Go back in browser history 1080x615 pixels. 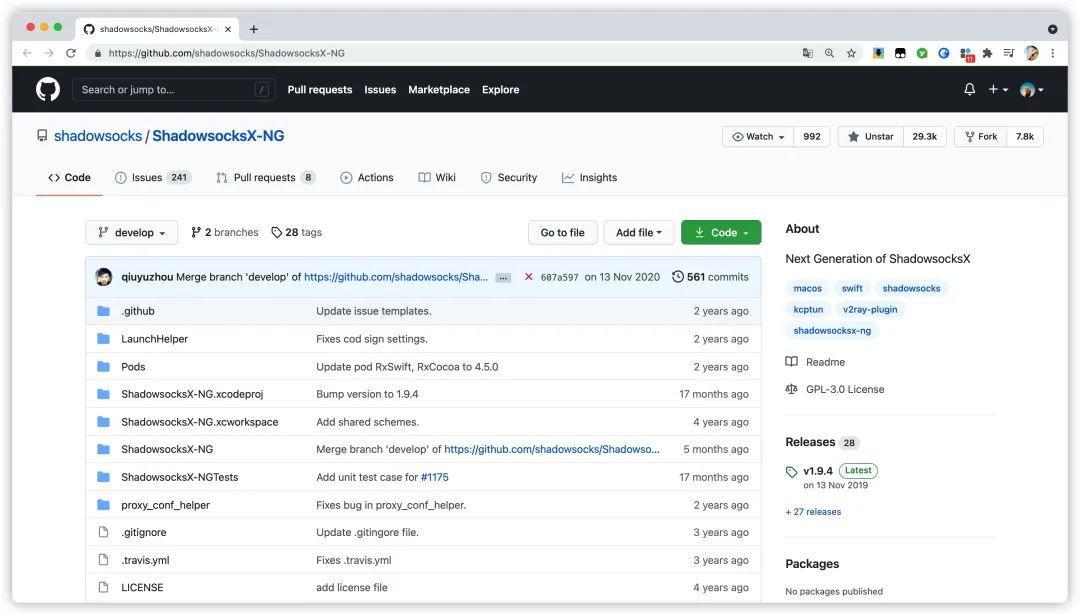click(x=27, y=53)
